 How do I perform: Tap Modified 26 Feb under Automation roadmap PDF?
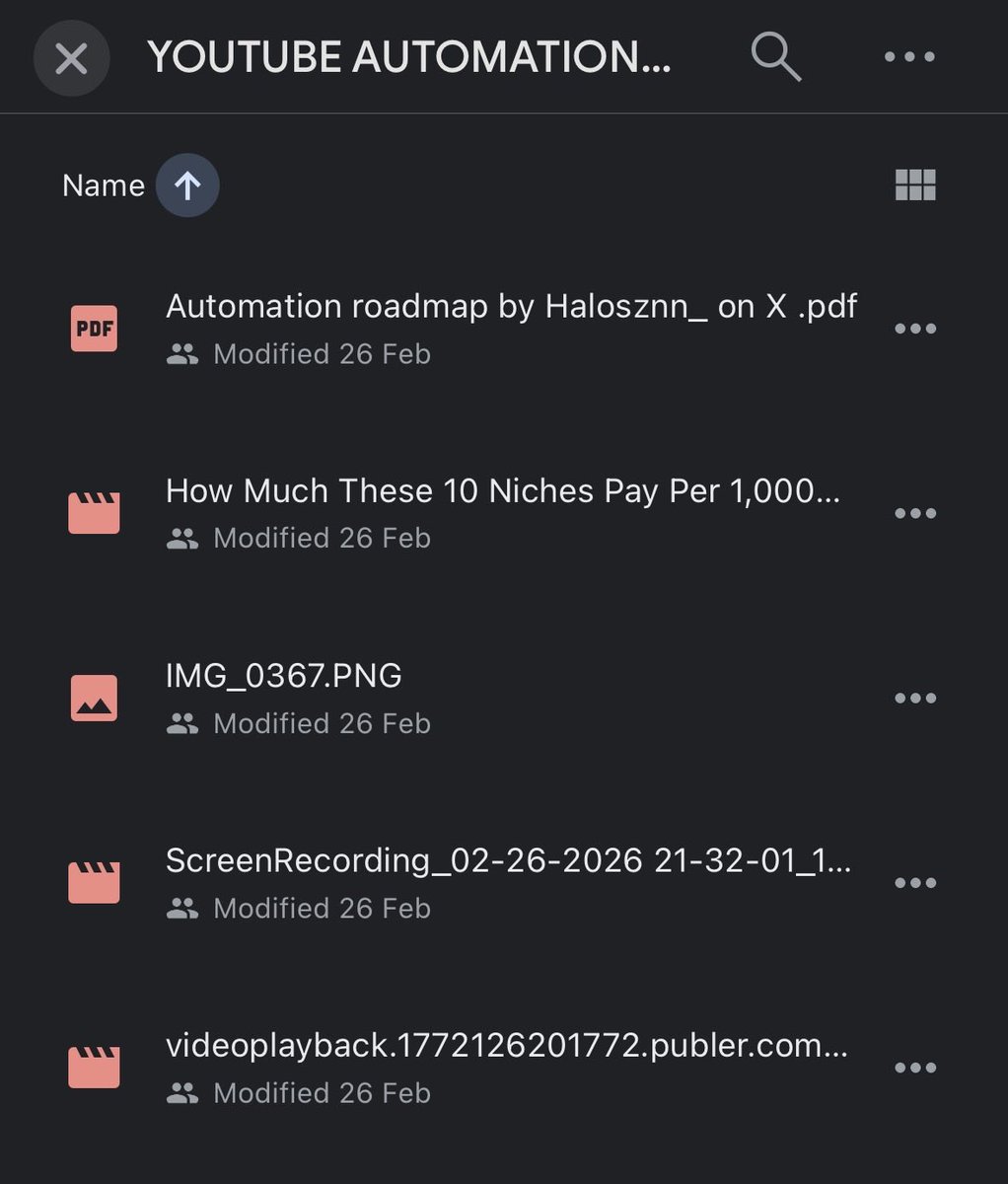[x=323, y=354]
